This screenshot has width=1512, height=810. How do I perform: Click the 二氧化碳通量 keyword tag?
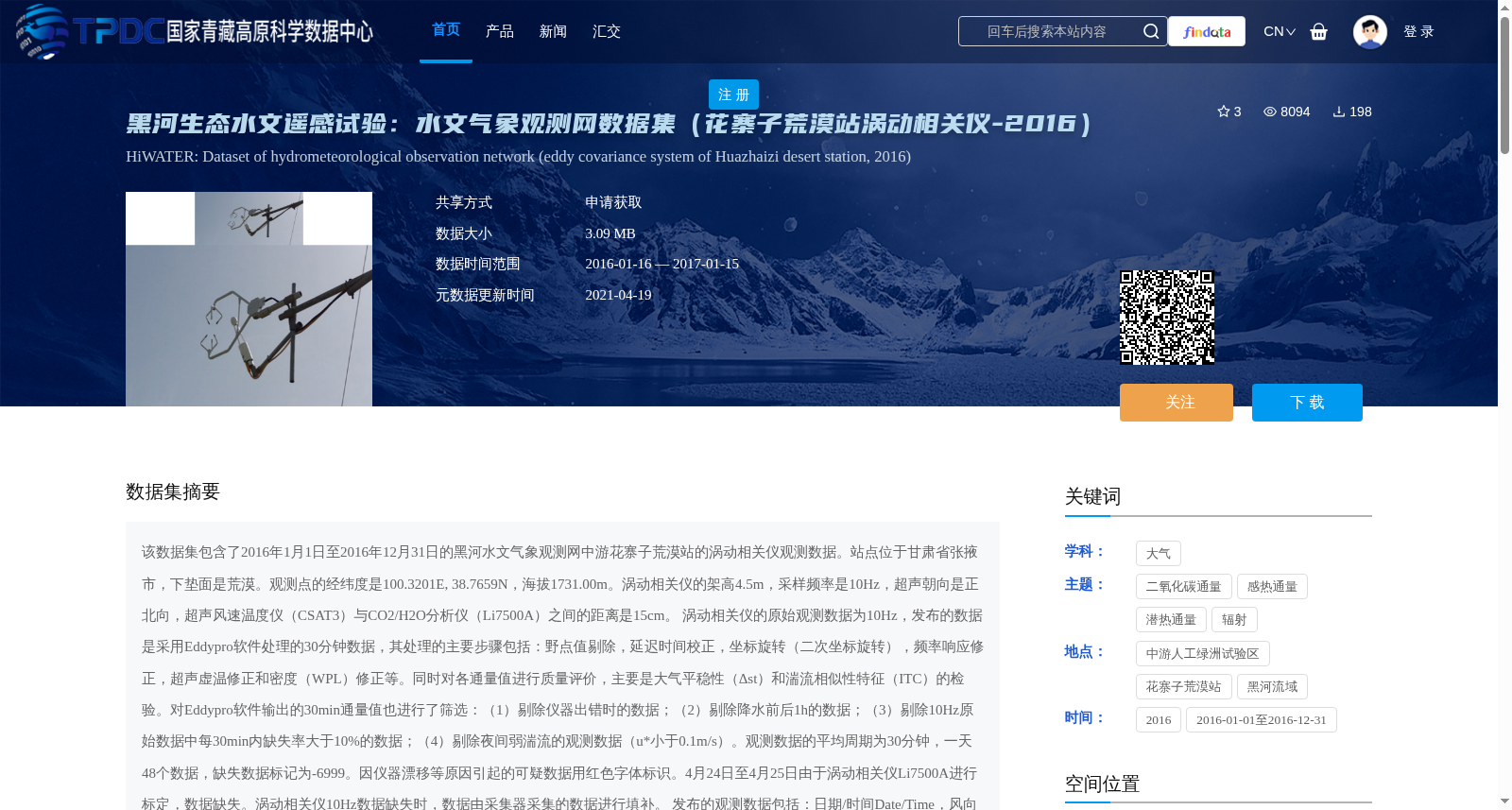tap(1184, 587)
